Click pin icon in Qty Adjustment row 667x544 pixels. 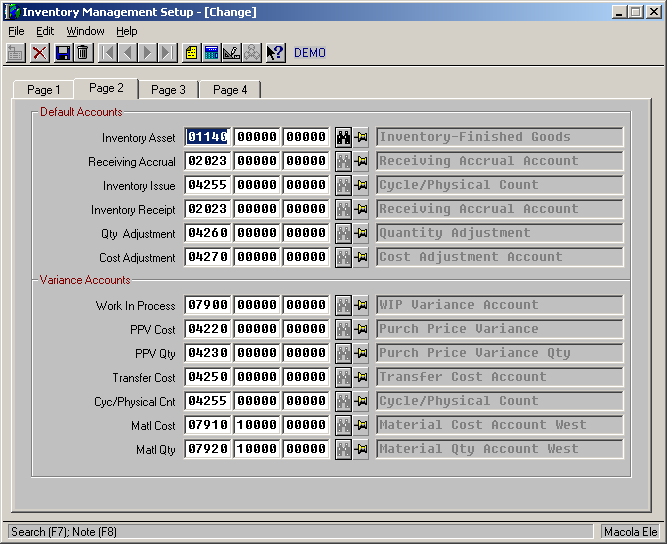point(361,233)
